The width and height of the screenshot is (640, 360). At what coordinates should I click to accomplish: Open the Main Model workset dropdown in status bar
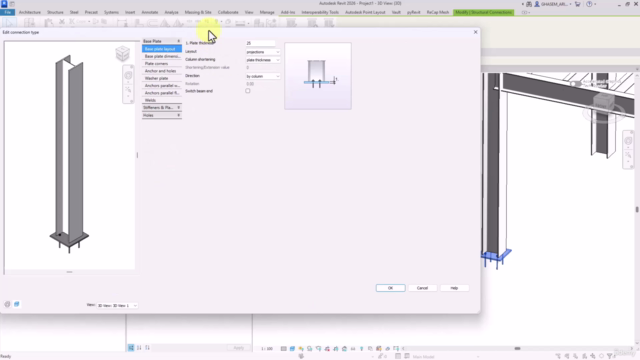tap(445, 357)
